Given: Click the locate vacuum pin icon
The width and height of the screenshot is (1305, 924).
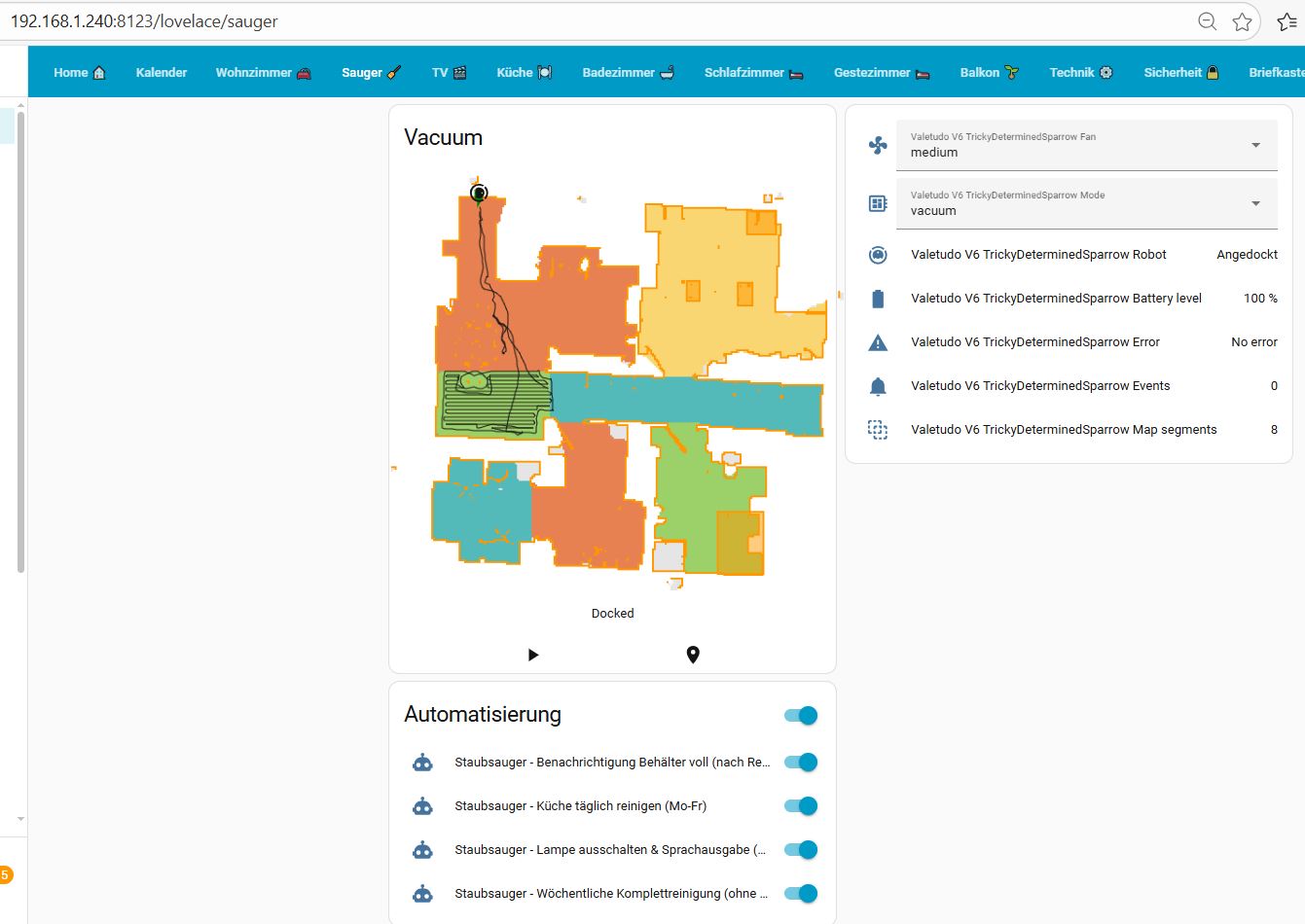Looking at the screenshot, I should click(x=693, y=655).
